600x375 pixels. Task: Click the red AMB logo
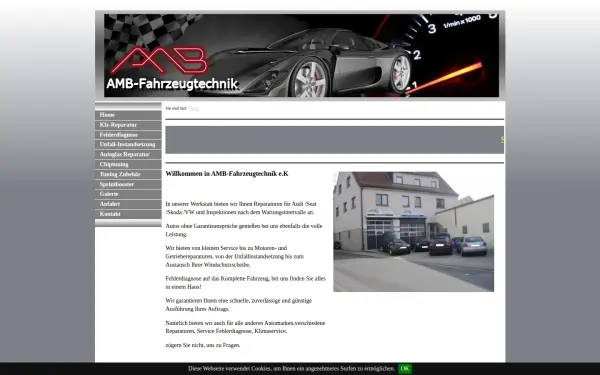point(159,60)
